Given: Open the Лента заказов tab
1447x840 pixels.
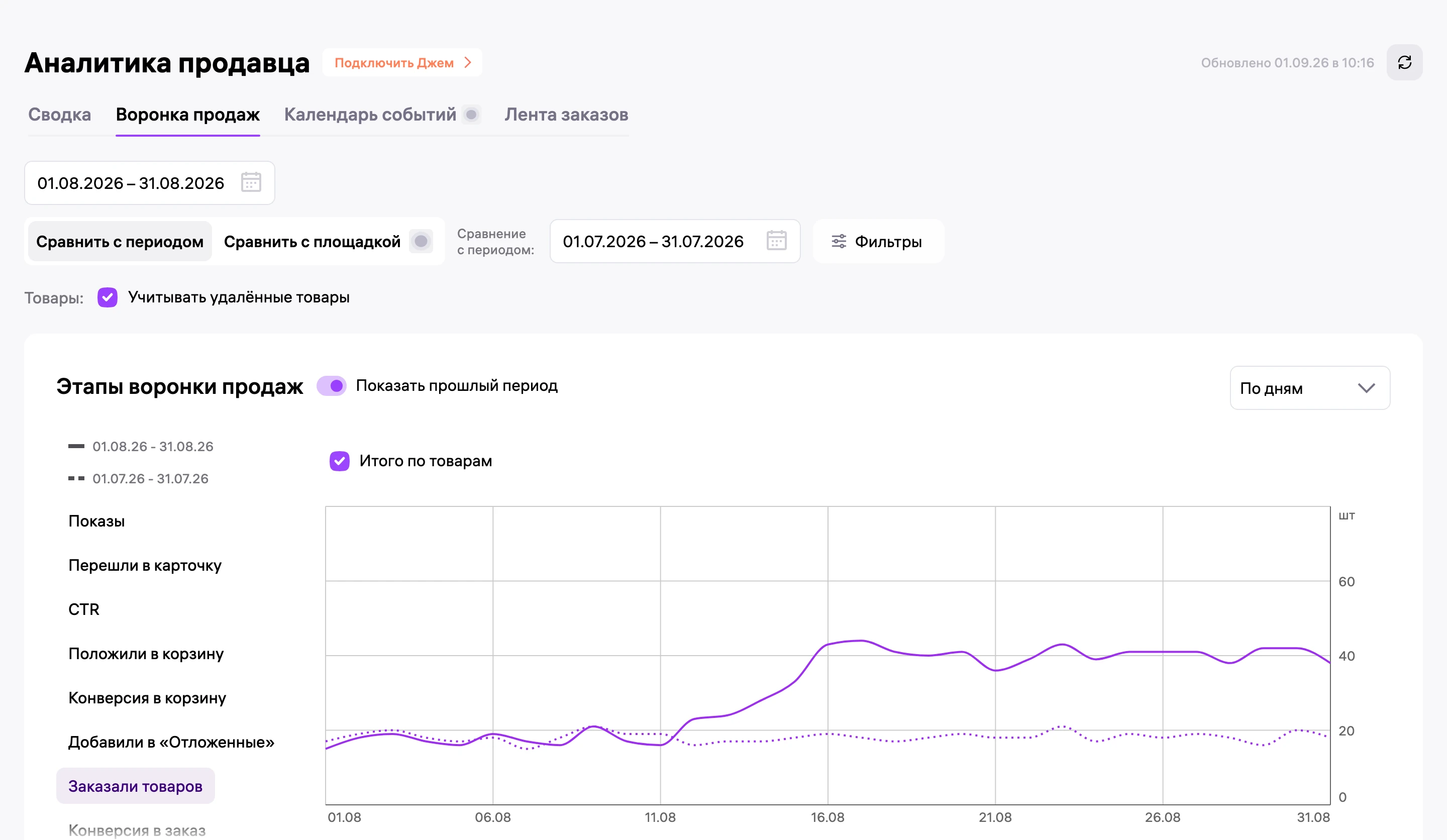Looking at the screenshot, I should pyautogui.click(x=566, y=115).
